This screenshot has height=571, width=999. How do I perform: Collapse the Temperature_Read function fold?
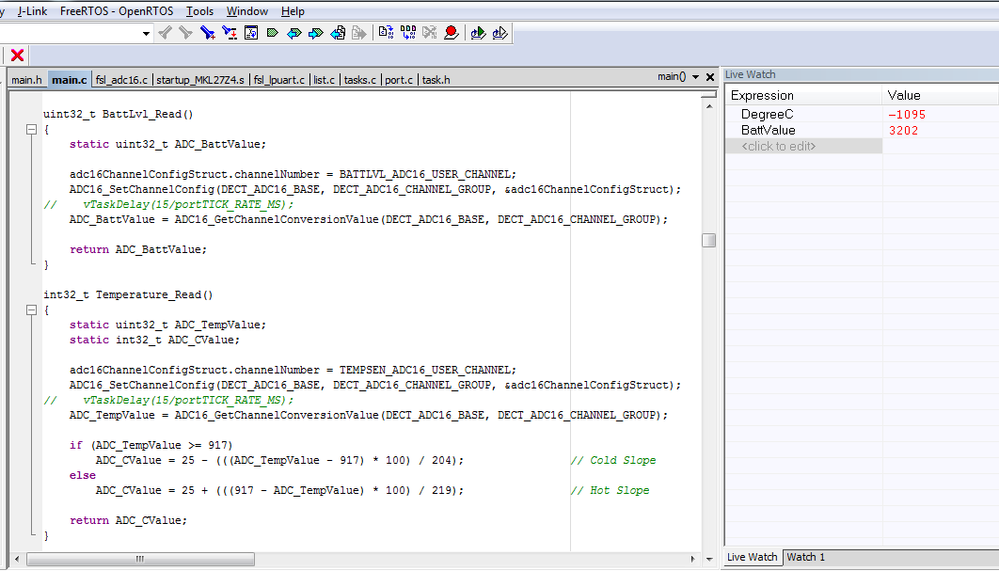31,310
